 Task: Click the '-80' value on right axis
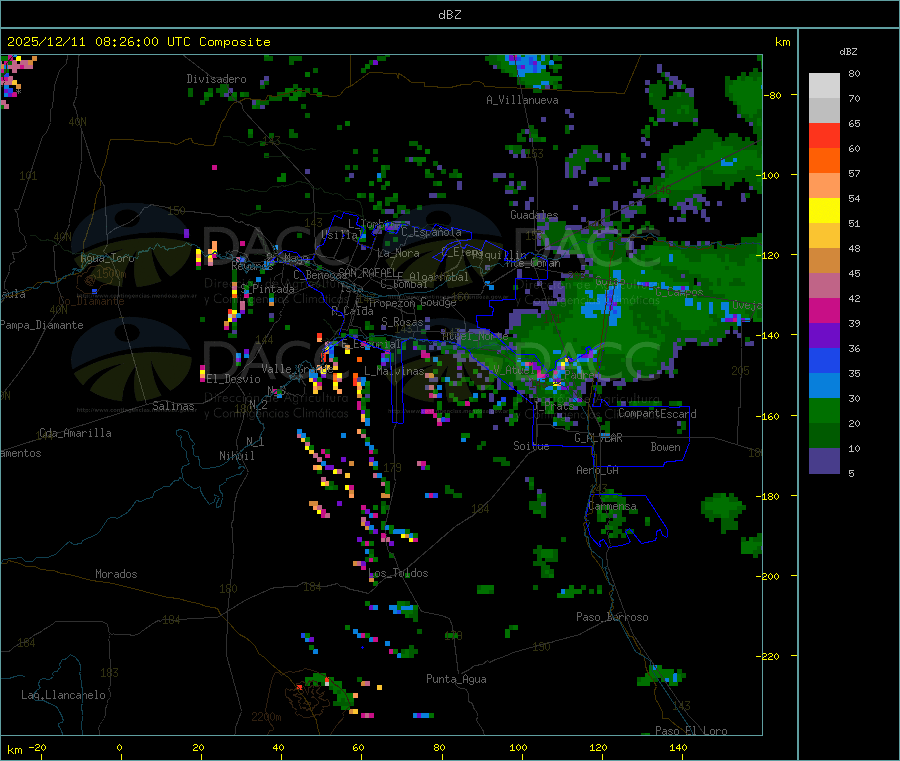pos(773,95)
